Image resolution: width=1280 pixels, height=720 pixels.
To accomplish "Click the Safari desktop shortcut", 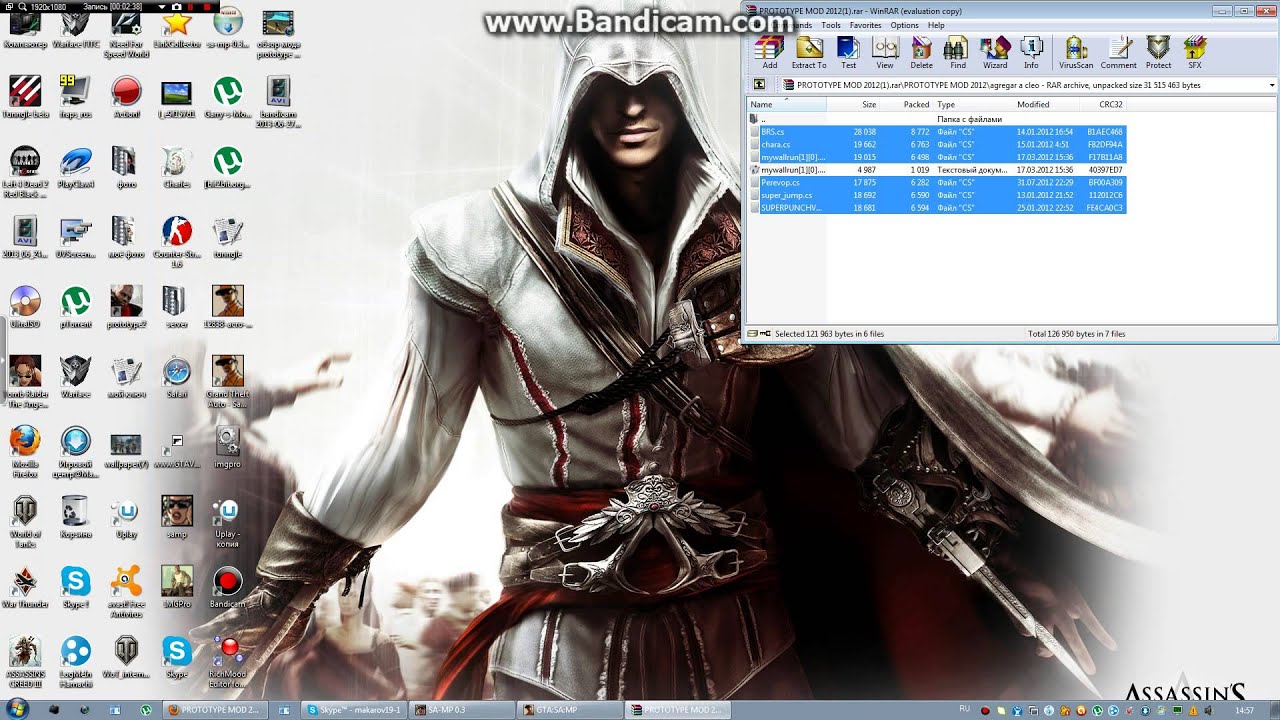I will pyautogui.click(x=177, y=377).
